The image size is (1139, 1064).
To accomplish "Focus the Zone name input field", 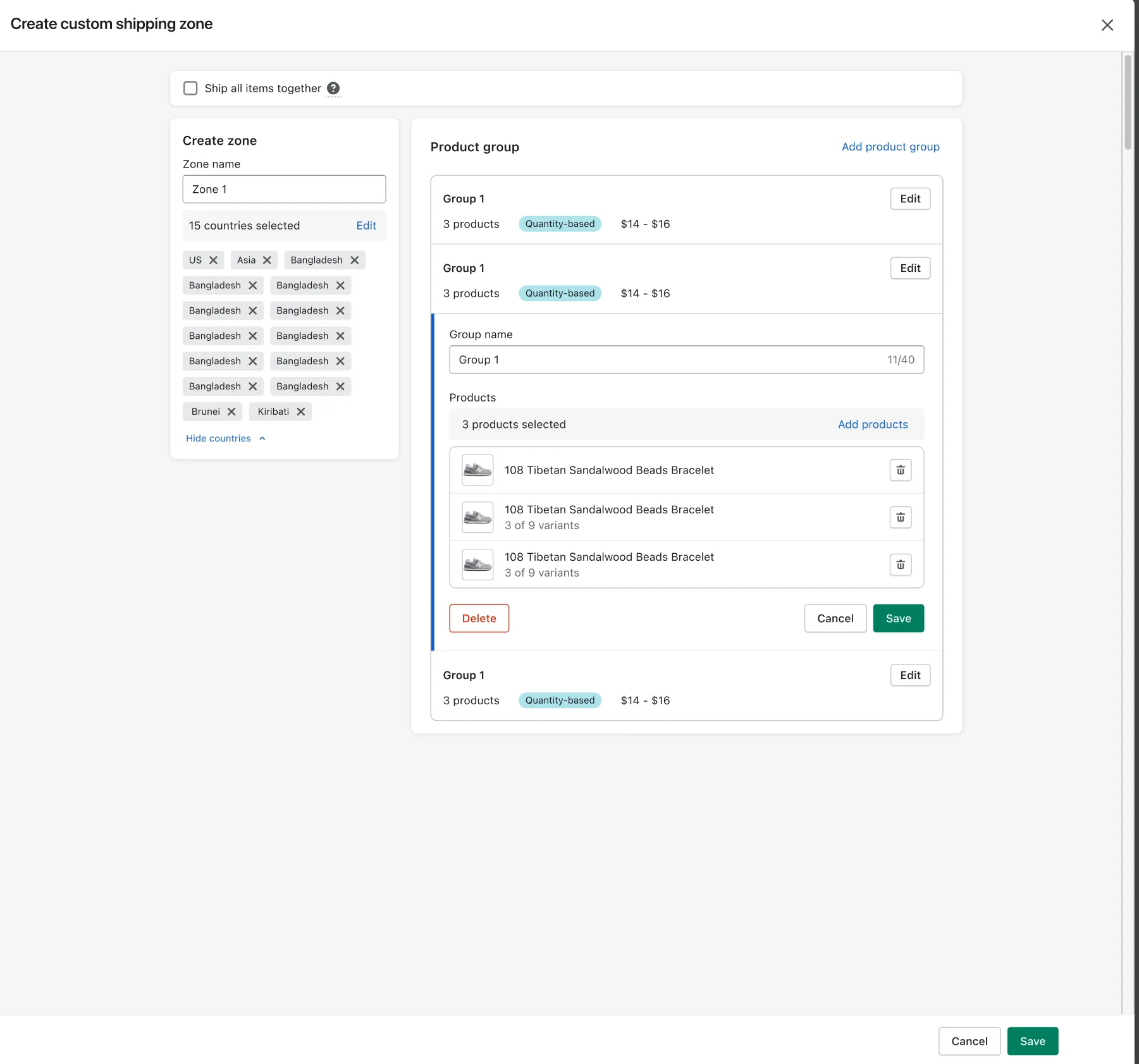I will tap(284, 189).
